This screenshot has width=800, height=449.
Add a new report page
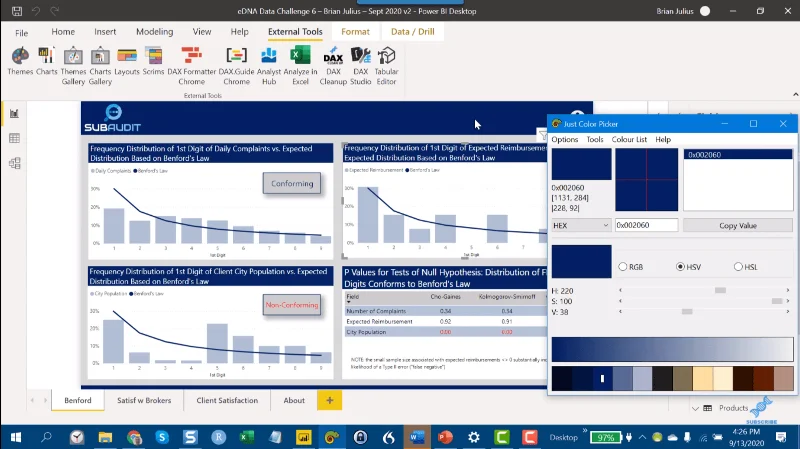pyautogui.click(x=330, y=401)
